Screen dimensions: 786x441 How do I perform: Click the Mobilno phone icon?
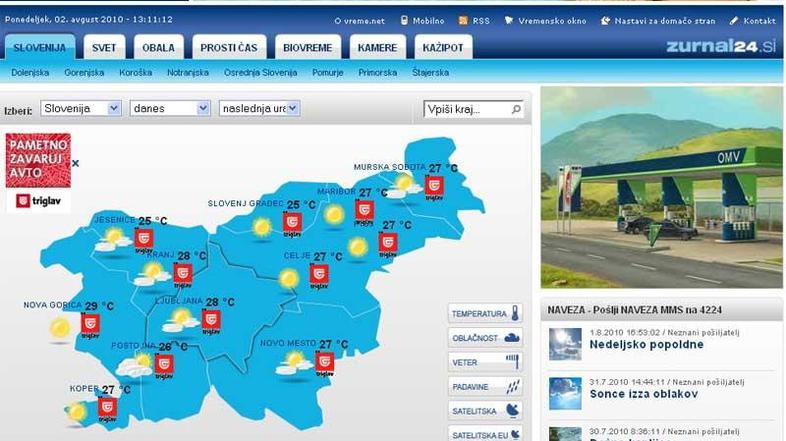pyautogui.click(x=404, y=21)
